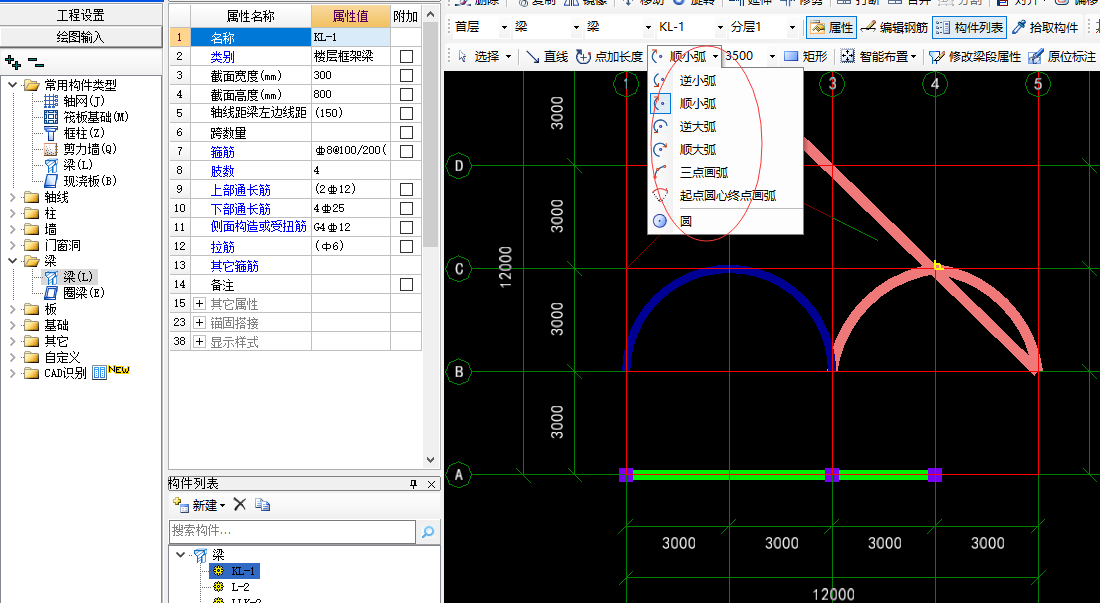The height and width of the screenshot is (603, 1100).
Task: Open the 3500 radius value dropdown
Action: pos(772,56)
